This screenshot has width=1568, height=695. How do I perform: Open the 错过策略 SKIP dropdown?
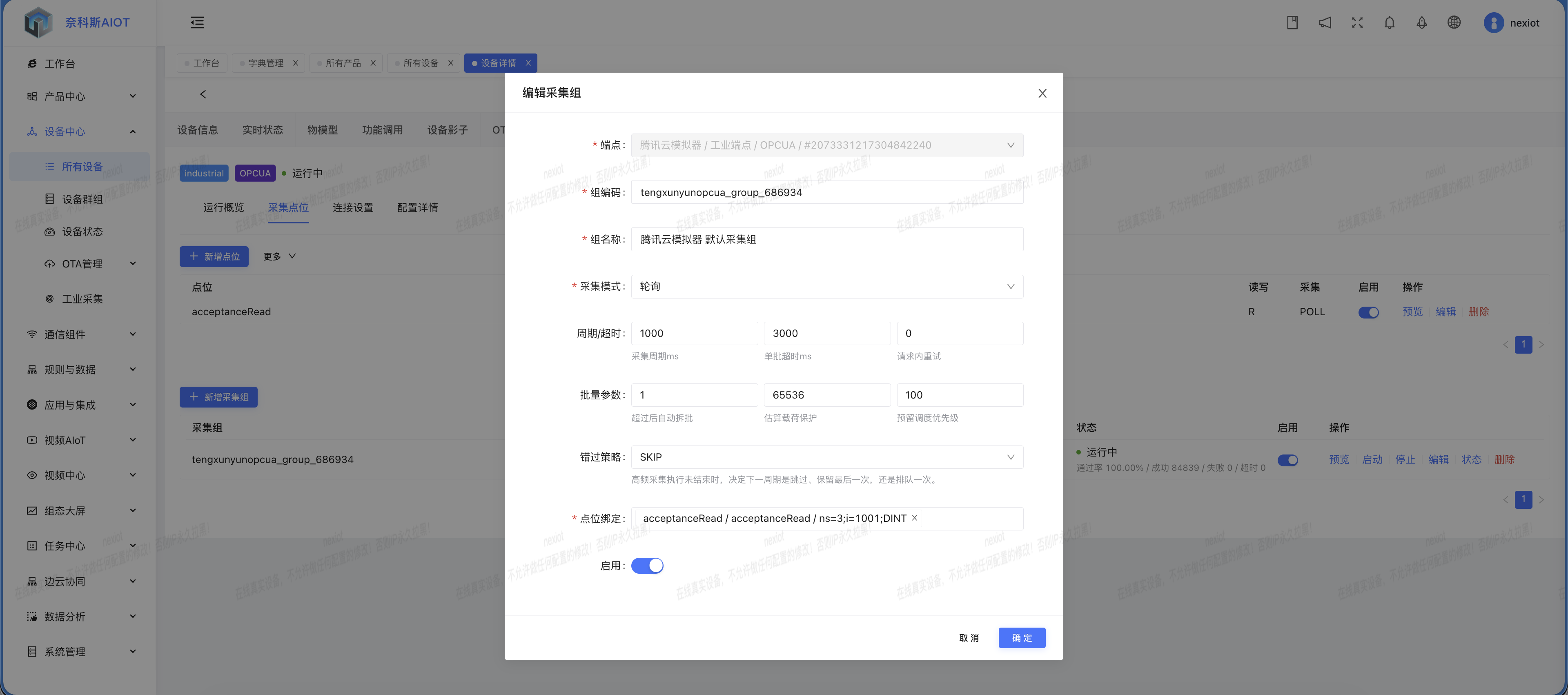click(826, 457)
